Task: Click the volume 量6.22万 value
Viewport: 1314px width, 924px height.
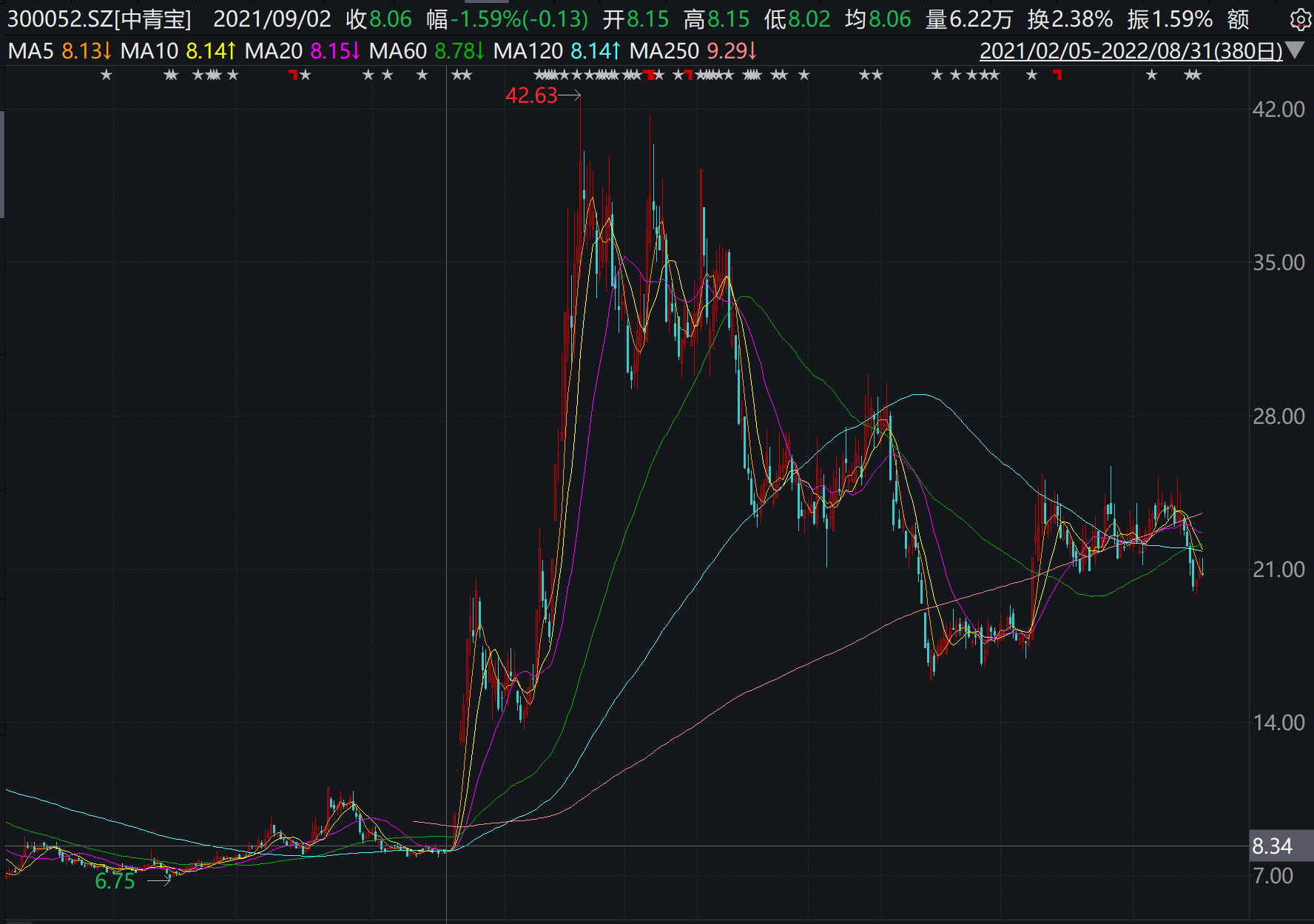Action: [969, 19]
